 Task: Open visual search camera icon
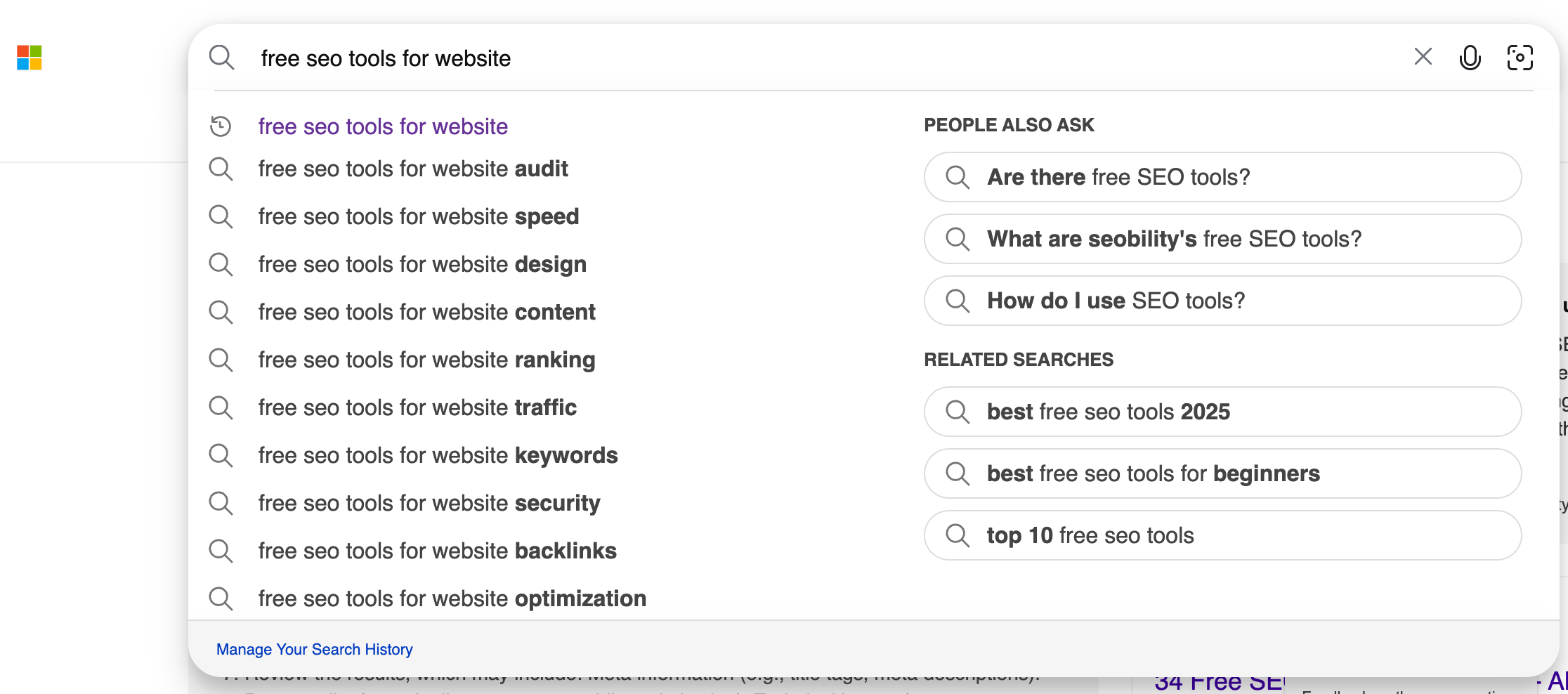(x=1520, y=58)
